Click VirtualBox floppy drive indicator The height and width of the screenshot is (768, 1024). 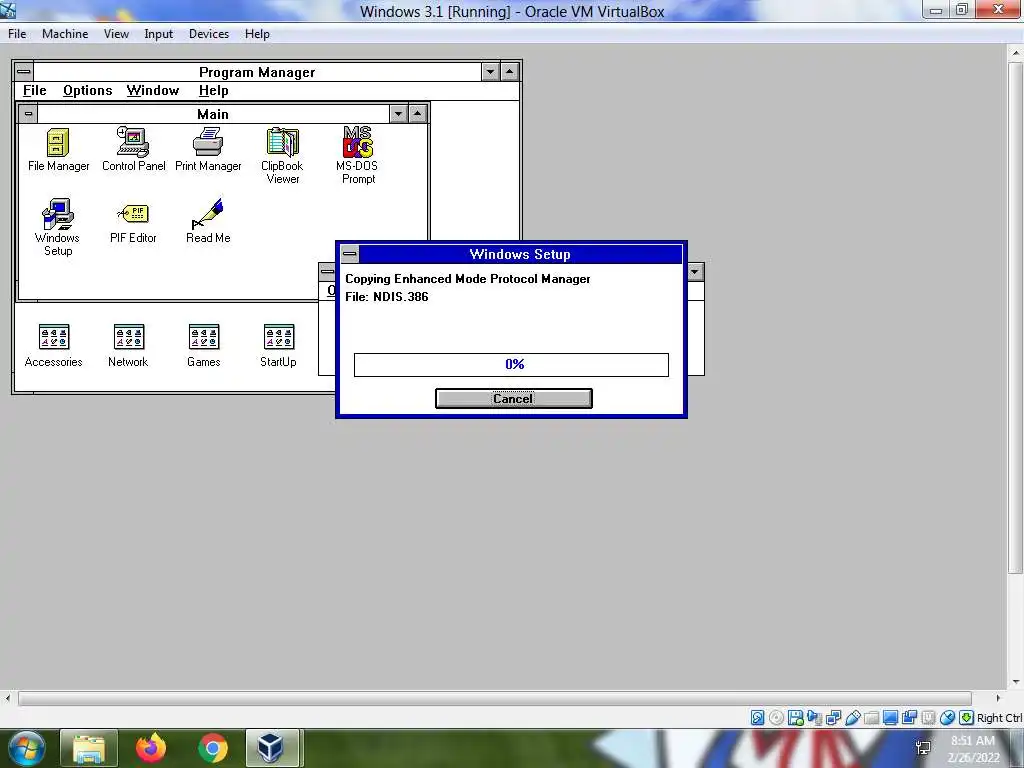795,718
